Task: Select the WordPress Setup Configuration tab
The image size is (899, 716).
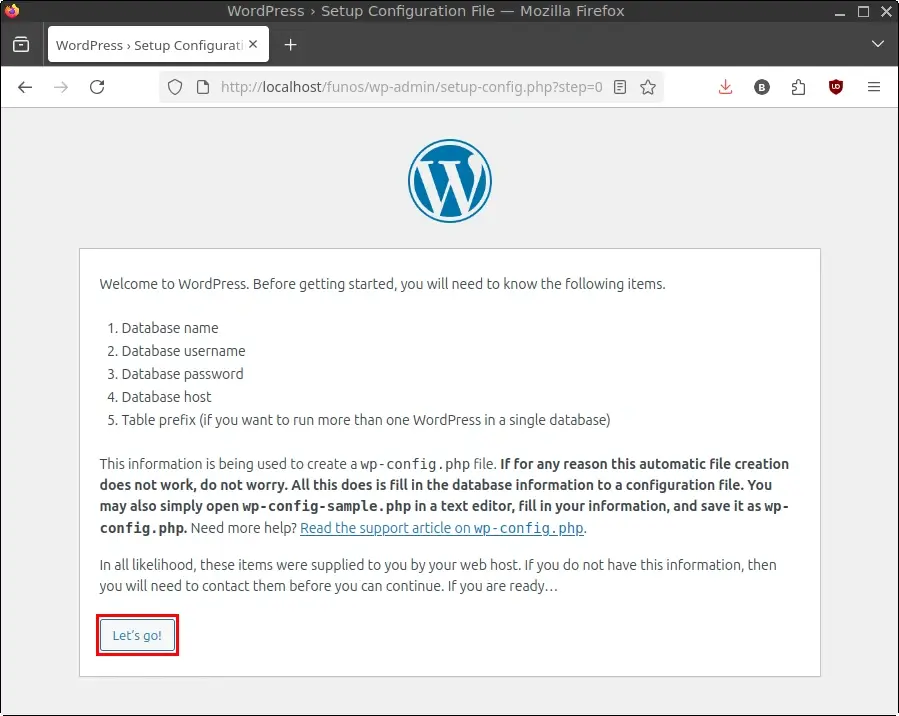Action: pos(158,44)
